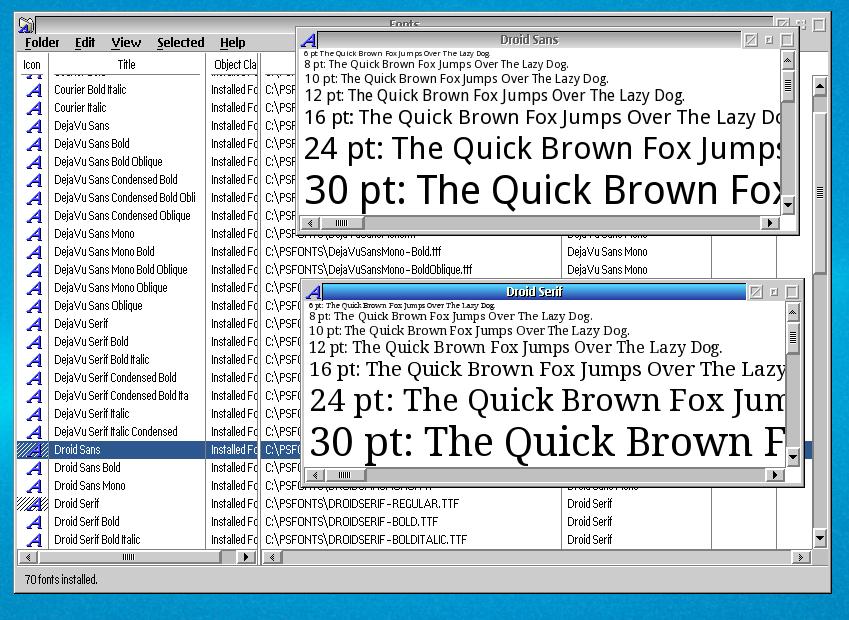The height and width of the screenshot is (620, 849).
Task: Click the Object Class column header
Action: (234, 65)
